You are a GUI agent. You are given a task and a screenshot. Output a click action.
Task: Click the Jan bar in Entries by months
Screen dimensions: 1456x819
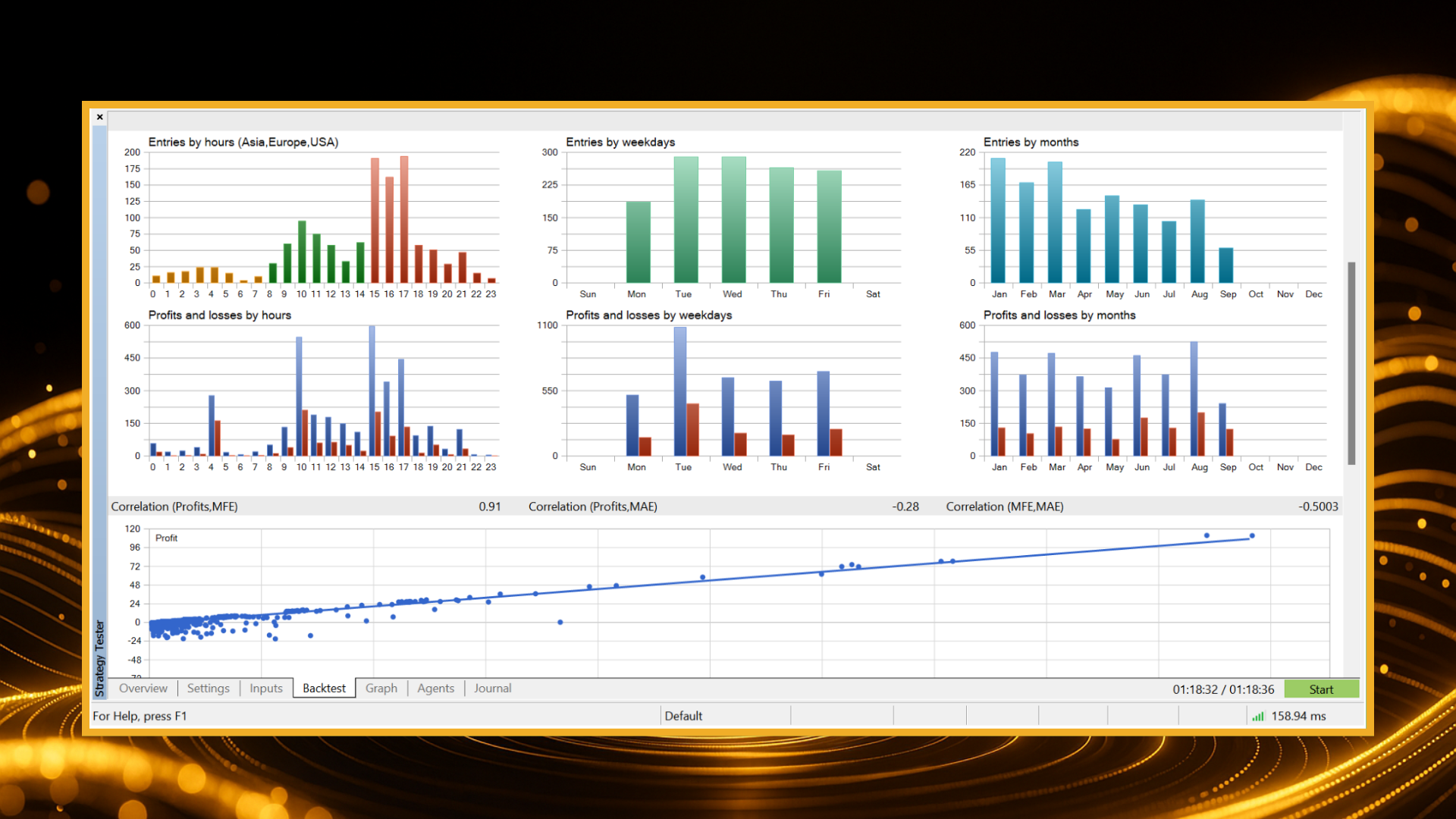click(998, 220)
